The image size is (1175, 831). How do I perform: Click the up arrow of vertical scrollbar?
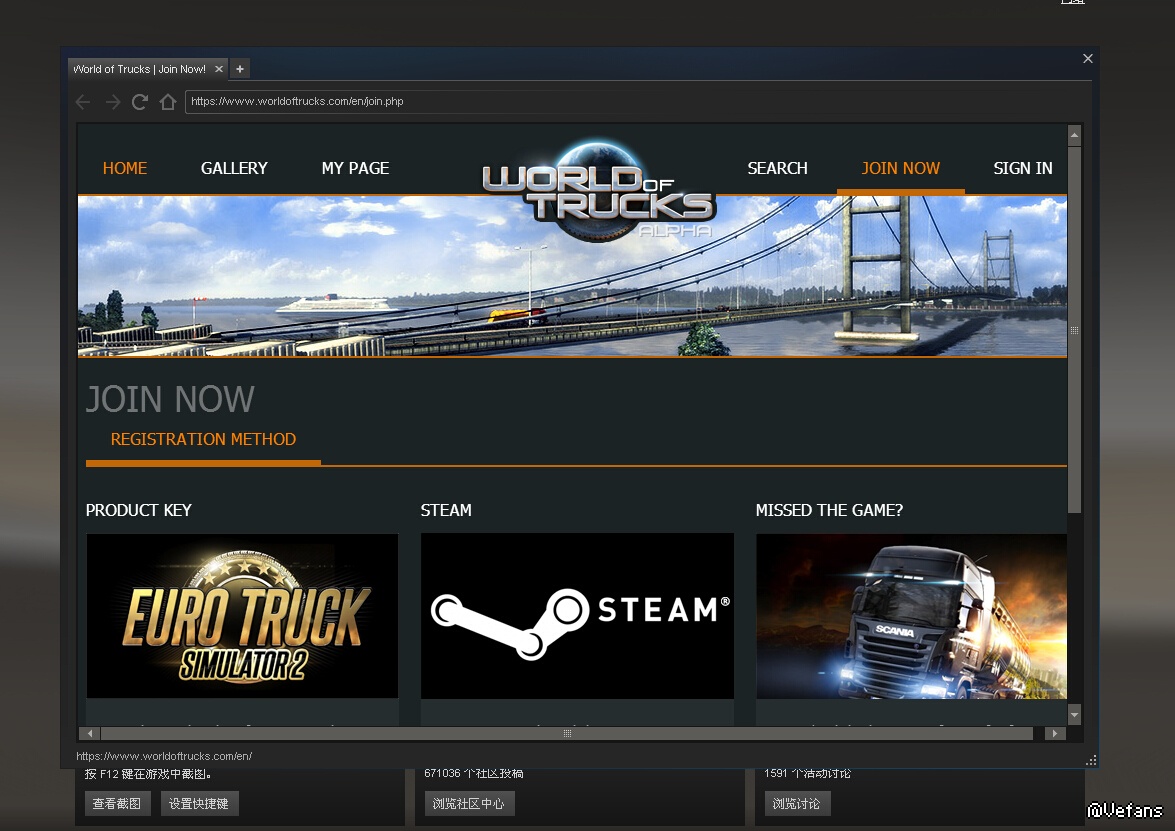click(1075, 136)
